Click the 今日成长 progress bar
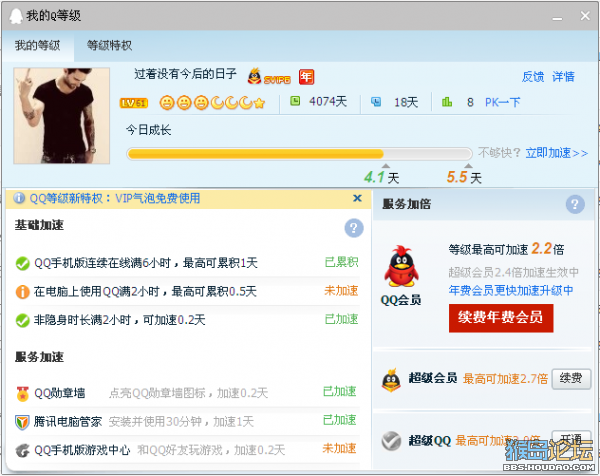 coord(299,154)
